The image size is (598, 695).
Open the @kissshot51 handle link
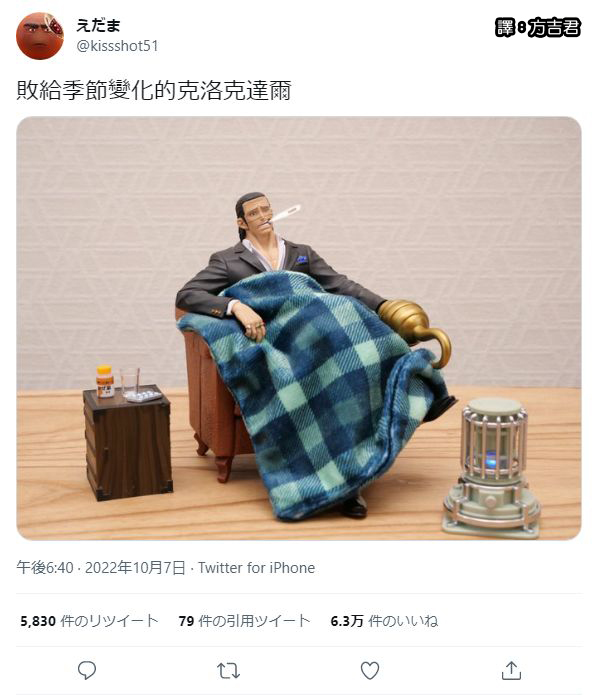117,46
